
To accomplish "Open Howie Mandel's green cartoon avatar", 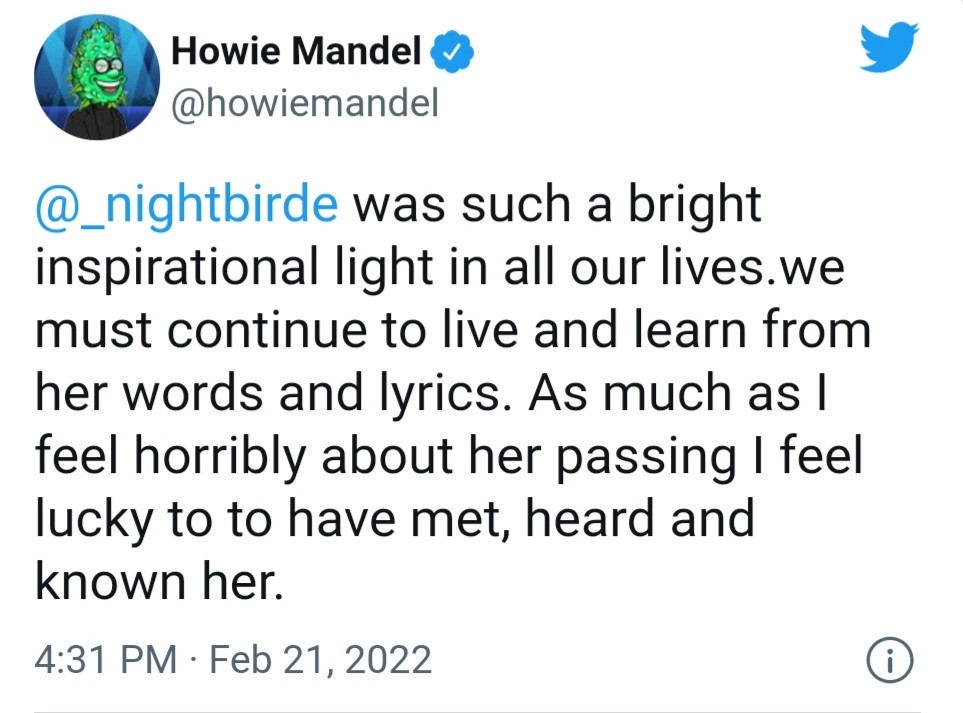I will pyautogui.click(x=97, y=77).
